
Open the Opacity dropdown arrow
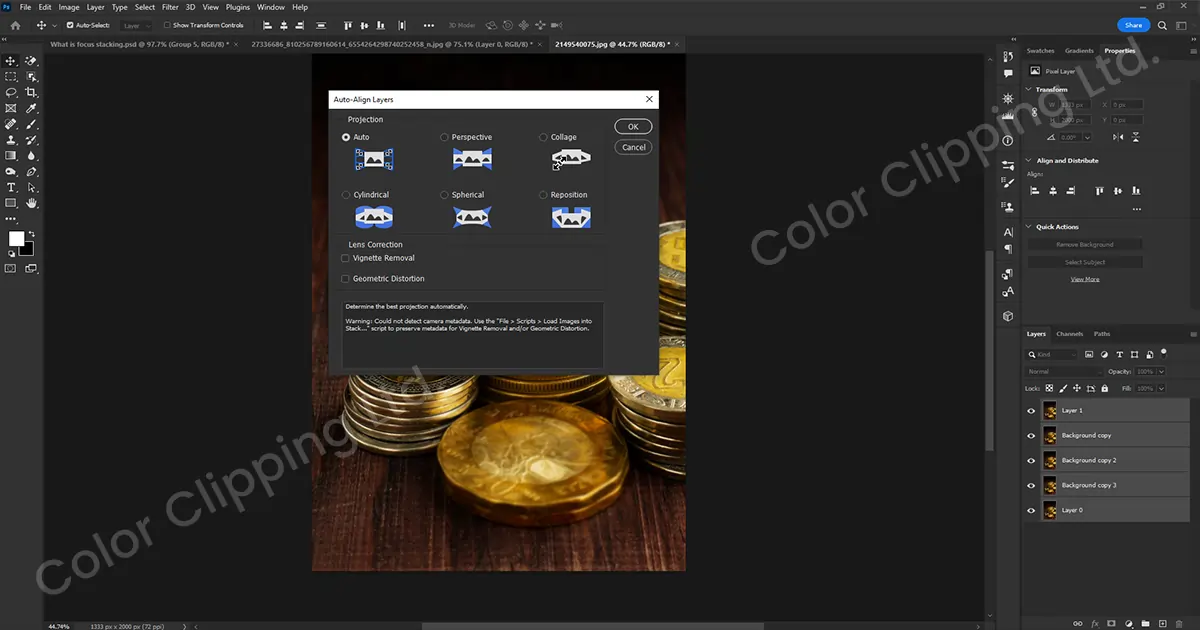click(x=1160, y=371)
